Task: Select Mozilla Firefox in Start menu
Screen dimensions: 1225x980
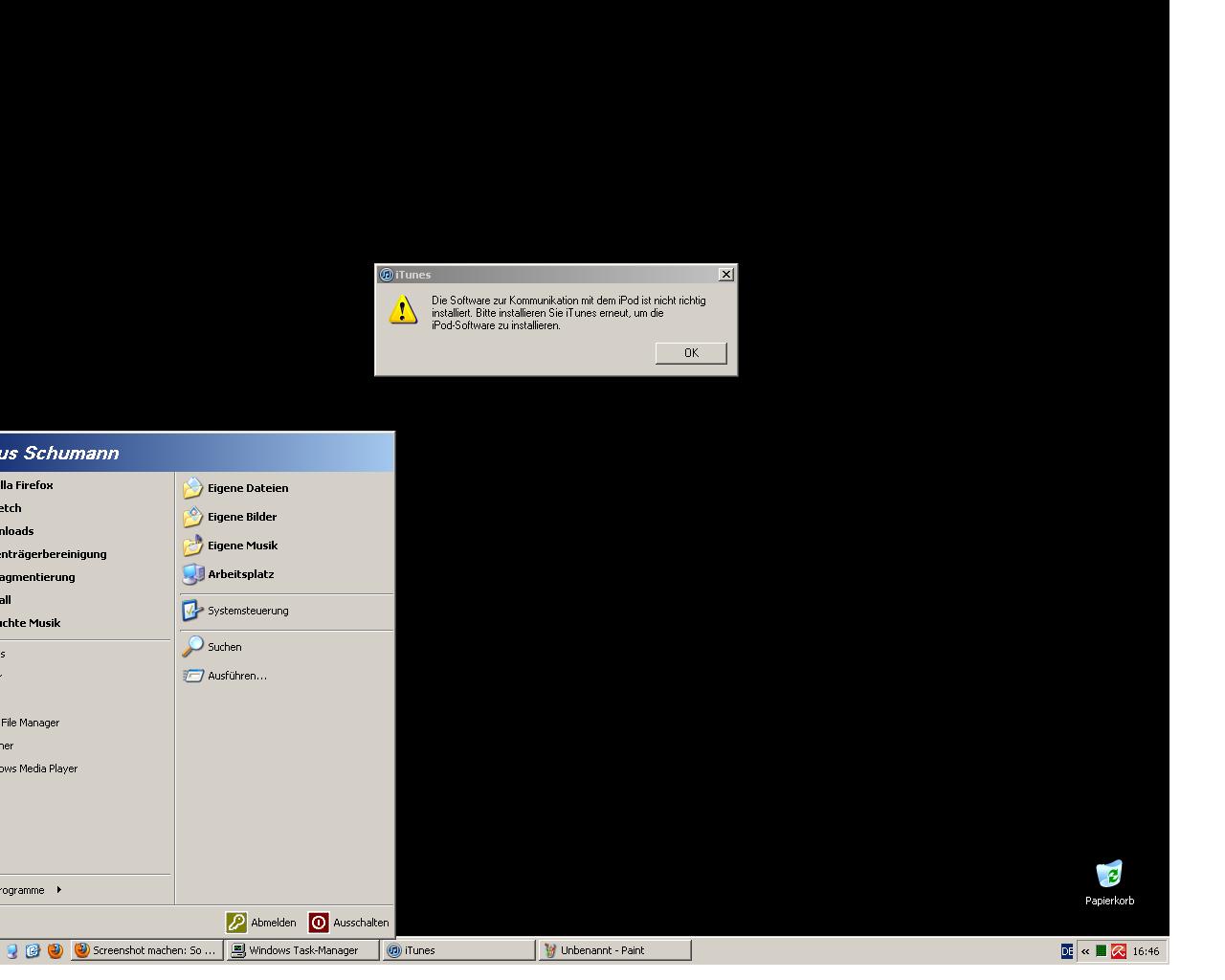Action: pos(27,485)
